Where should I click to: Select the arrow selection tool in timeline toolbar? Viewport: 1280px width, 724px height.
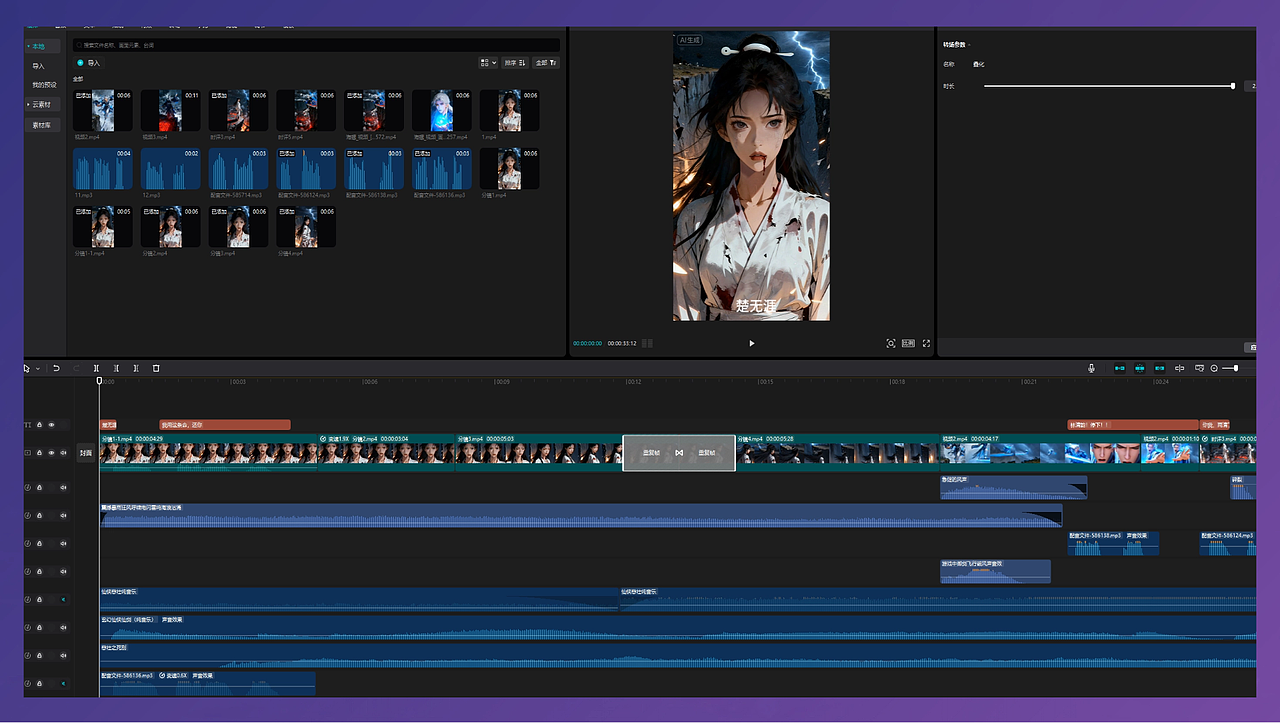[x=27, y=368]
